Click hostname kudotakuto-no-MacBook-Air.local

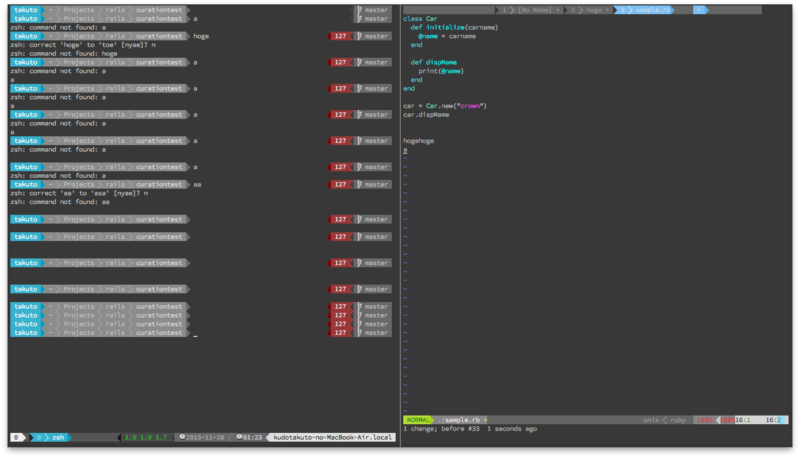[333, 438]
